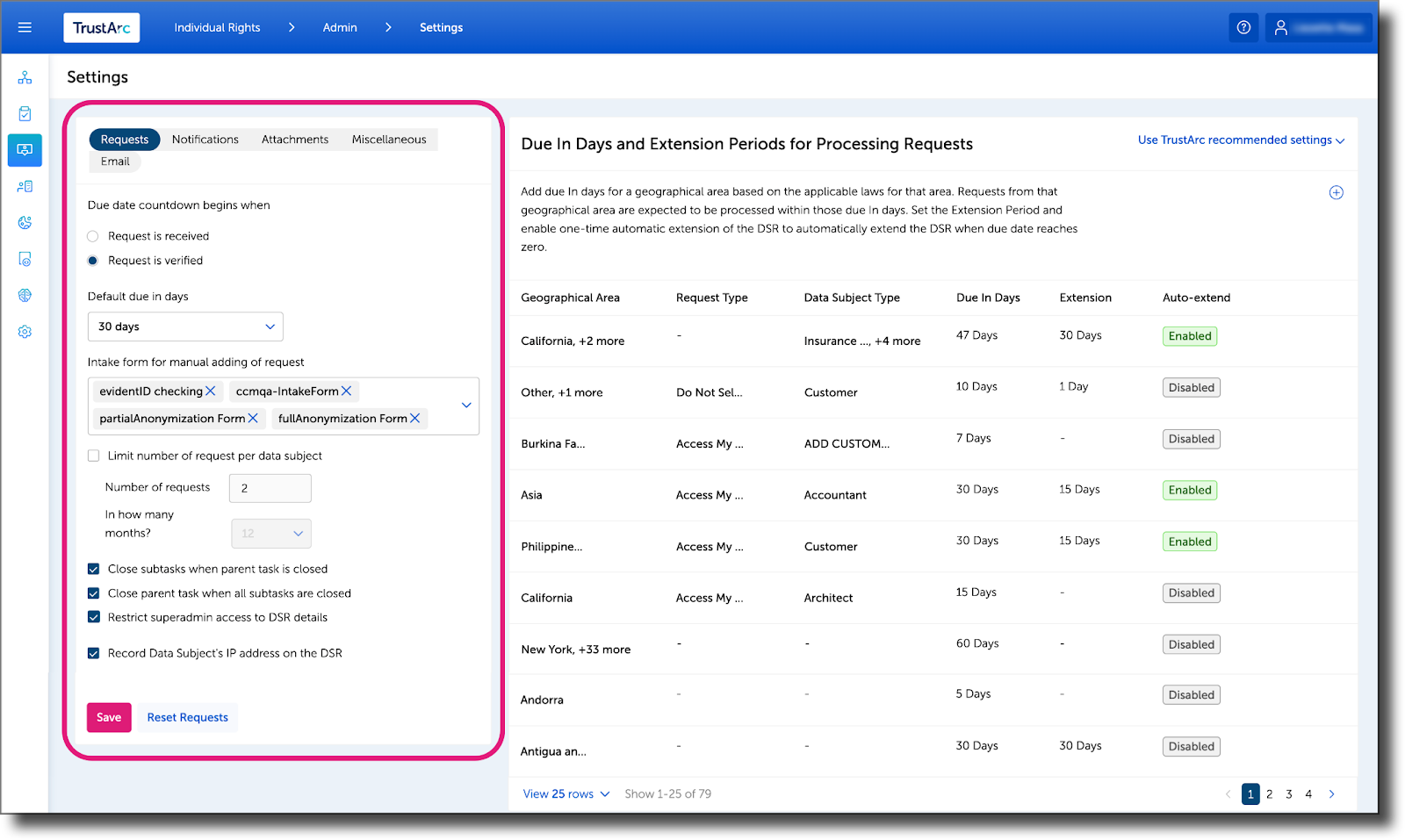This screenshot has width=1405, height=840.
Task: Click the highlighted DSR panel icon in sidebar
Action: point(25,149)
